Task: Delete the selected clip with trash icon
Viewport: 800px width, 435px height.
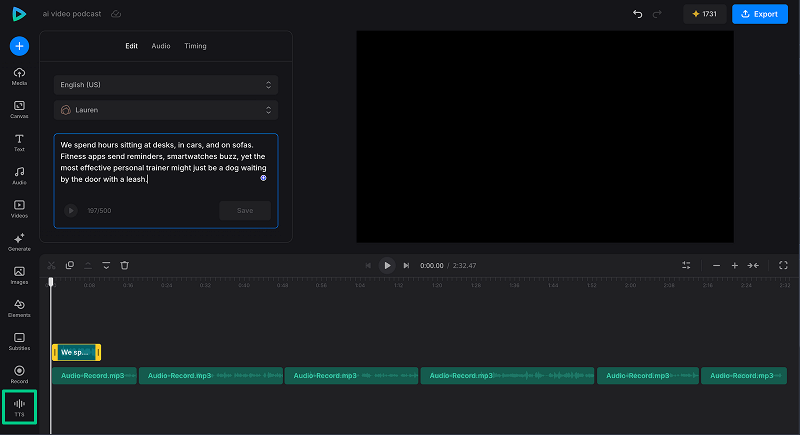Action: (x=124, y=265)
